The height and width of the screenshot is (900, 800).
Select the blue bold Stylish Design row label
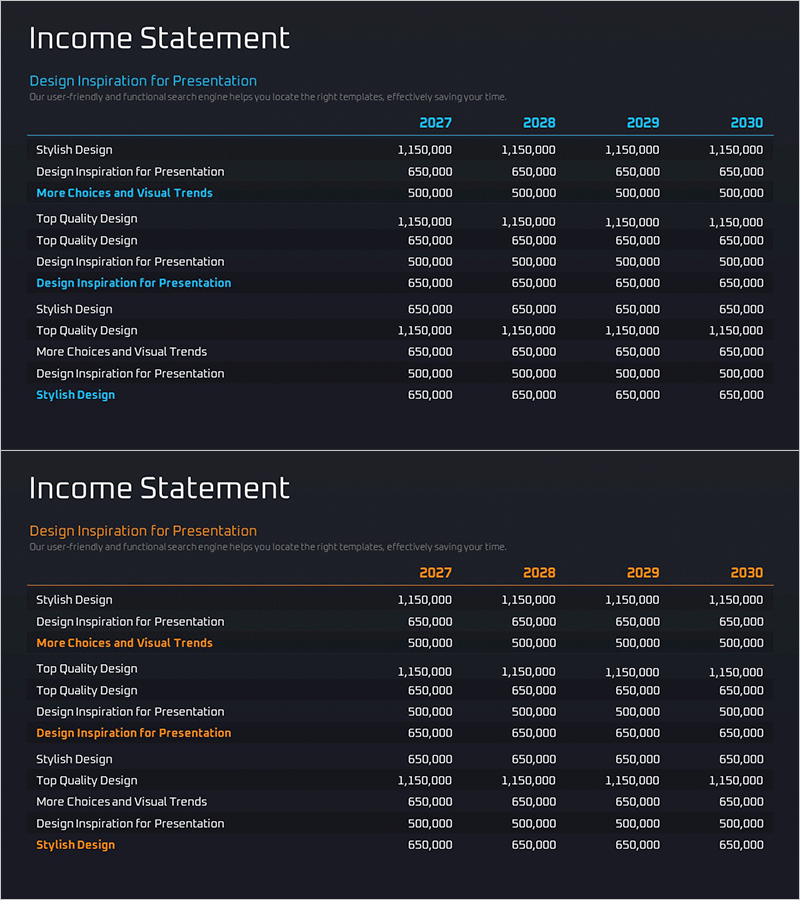75,395
